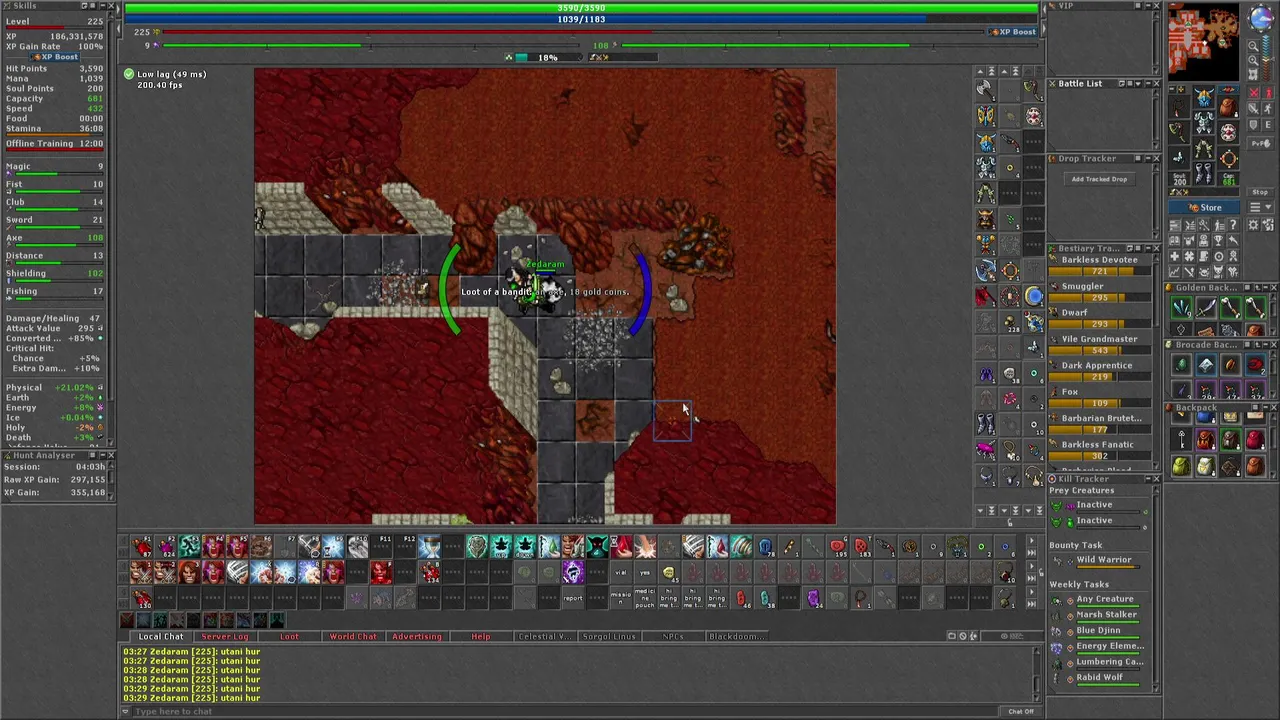Open green backpack in Backpack container

[1182, 465]
